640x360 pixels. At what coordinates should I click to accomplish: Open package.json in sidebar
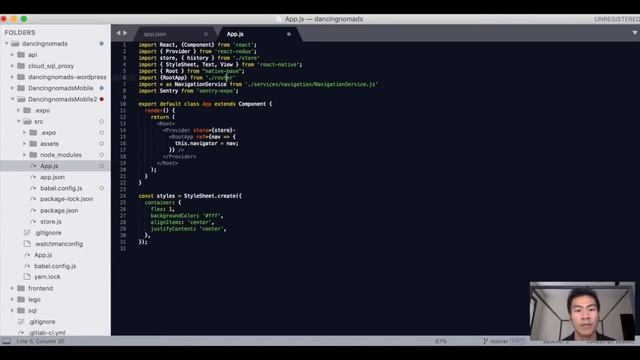tap(59, 210)
